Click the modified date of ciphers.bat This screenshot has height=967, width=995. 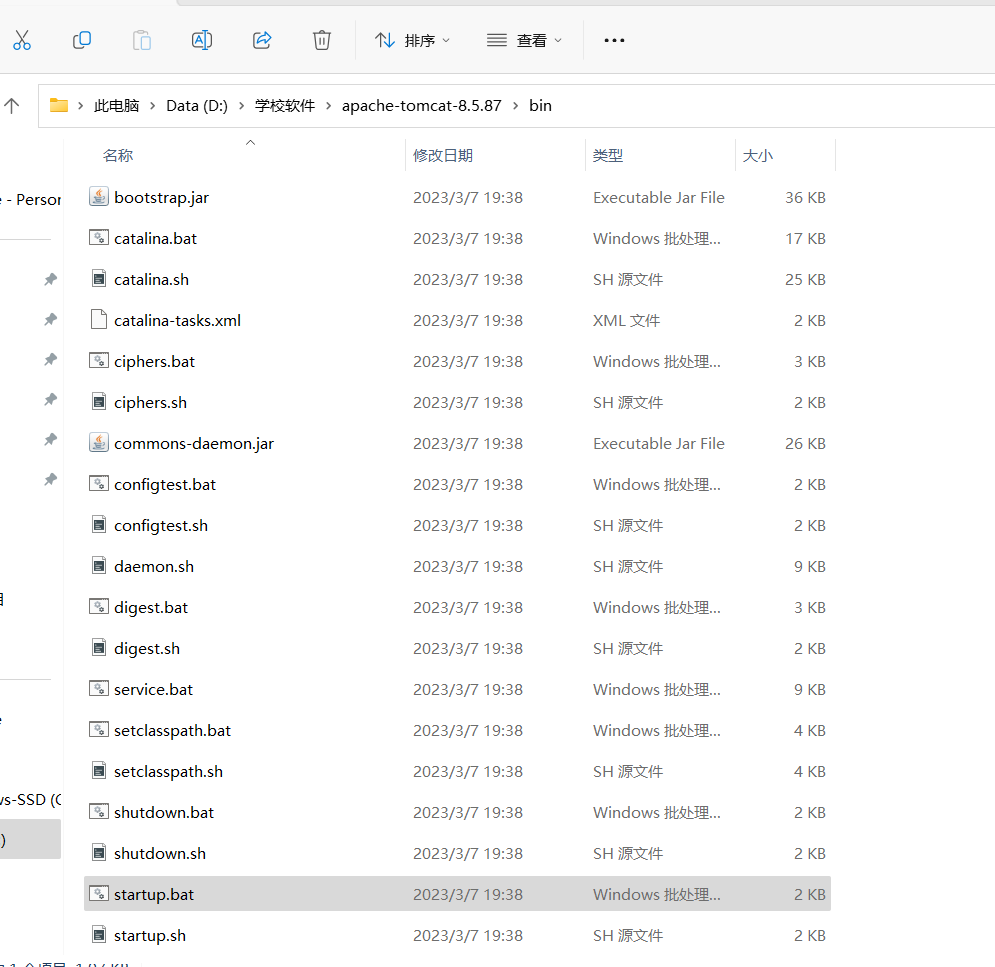(468, 362)
